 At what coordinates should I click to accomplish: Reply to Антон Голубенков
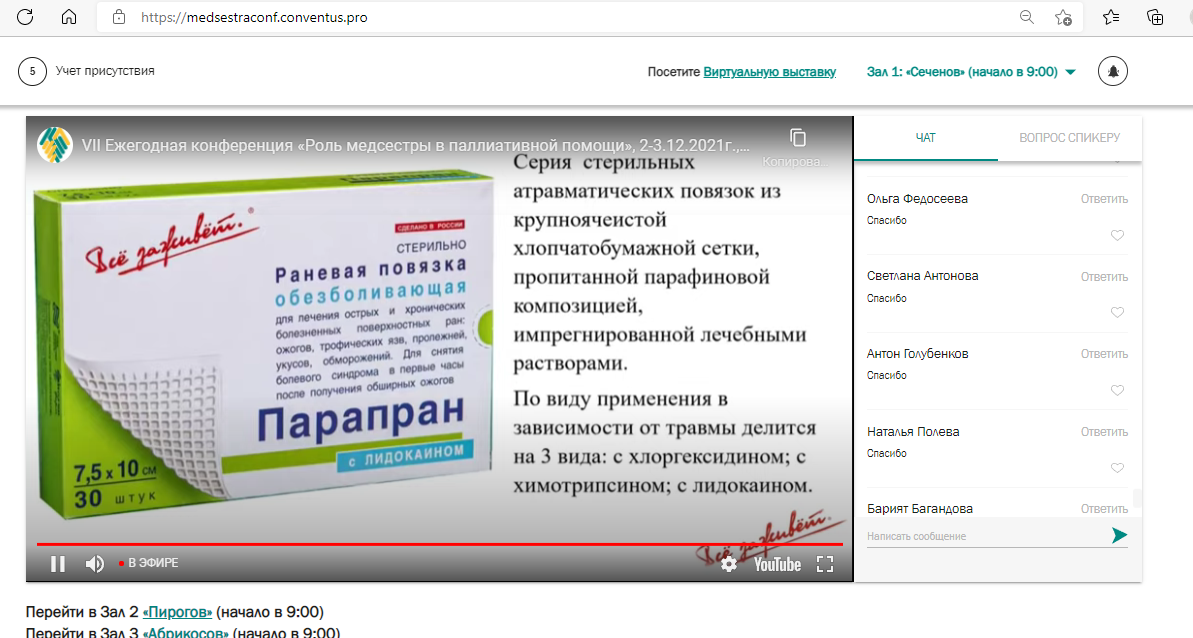click(1104, 354)
